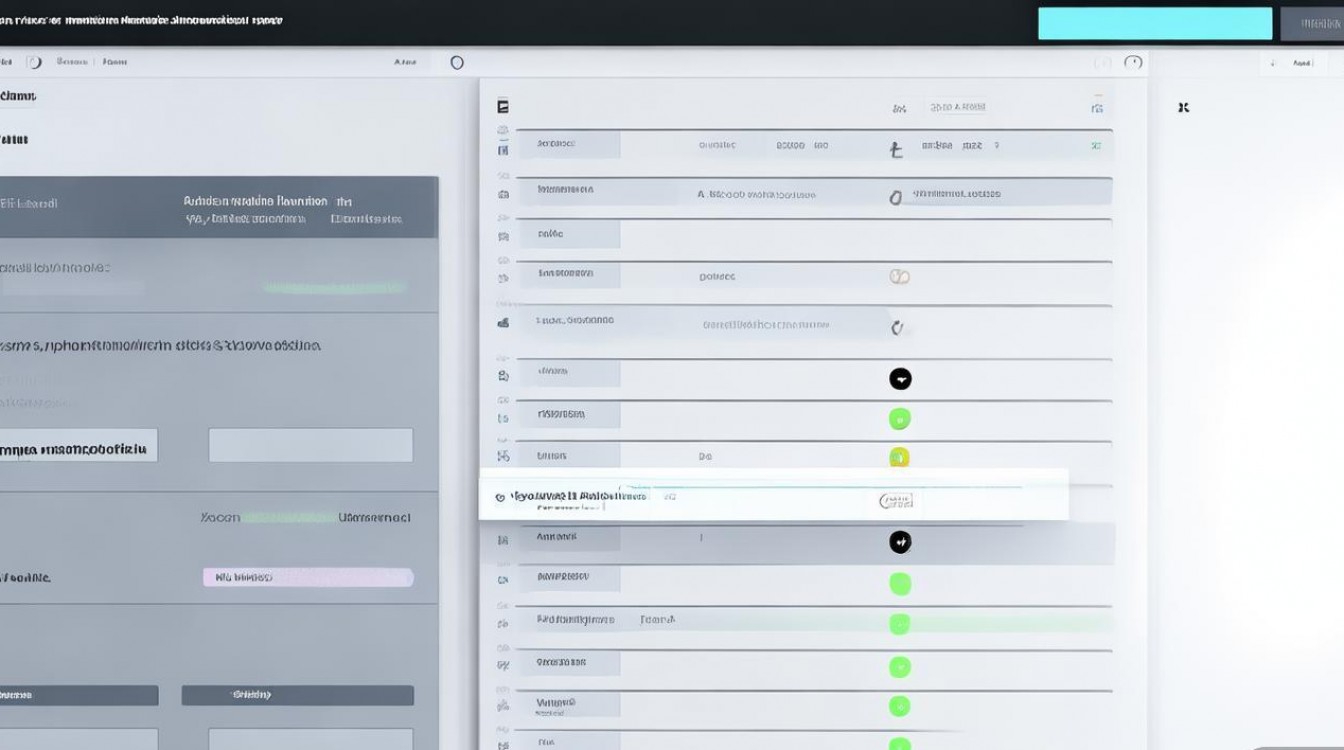This screenshot has width=1344, height=750.
Task: Click the small X icon right of the table
Action: (1184, 107)
